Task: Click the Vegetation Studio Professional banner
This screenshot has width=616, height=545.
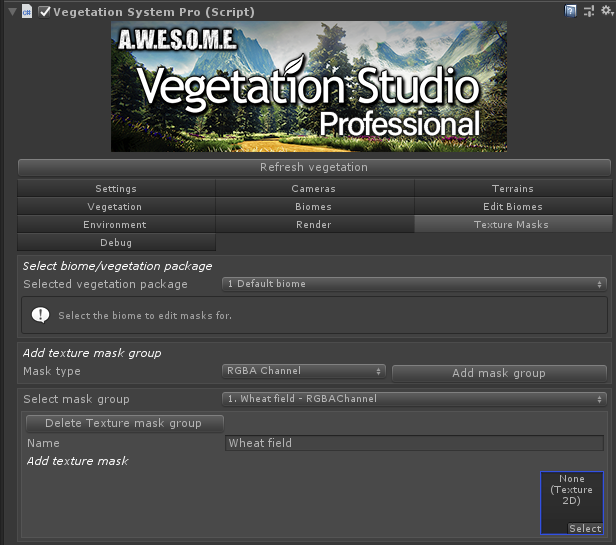Action: 309,86
